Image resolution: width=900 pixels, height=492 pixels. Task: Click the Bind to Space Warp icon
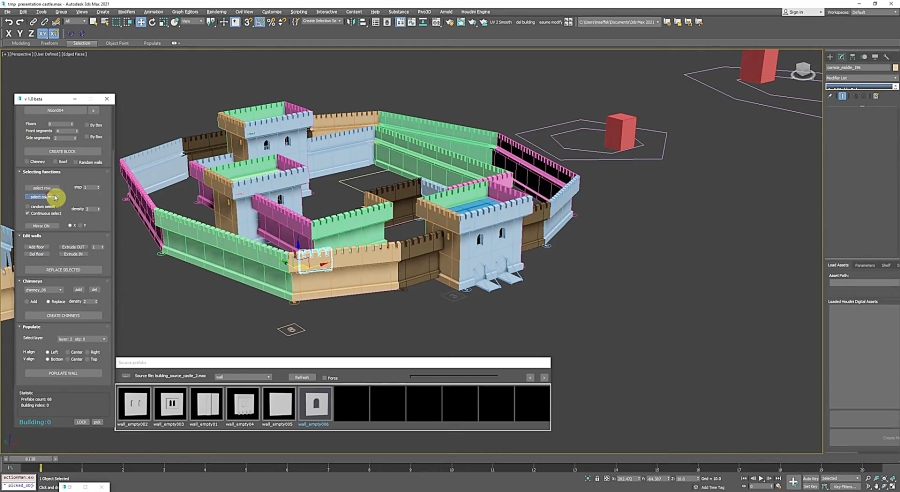56,22
